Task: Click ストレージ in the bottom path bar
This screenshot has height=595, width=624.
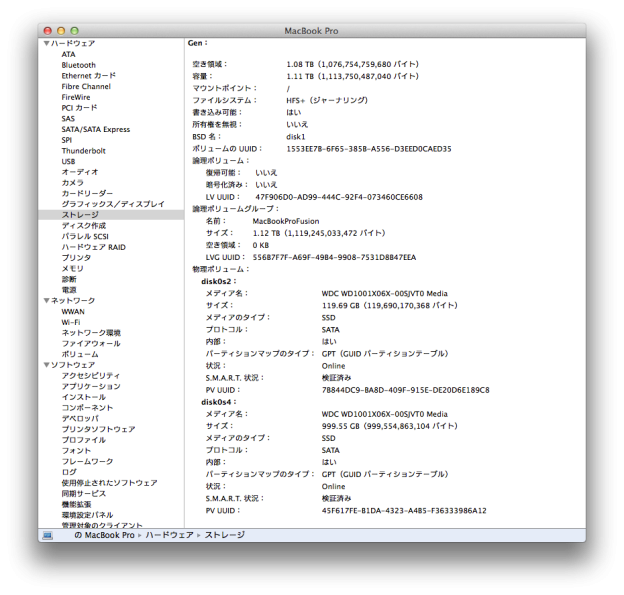Action: (x=225, y=535)
